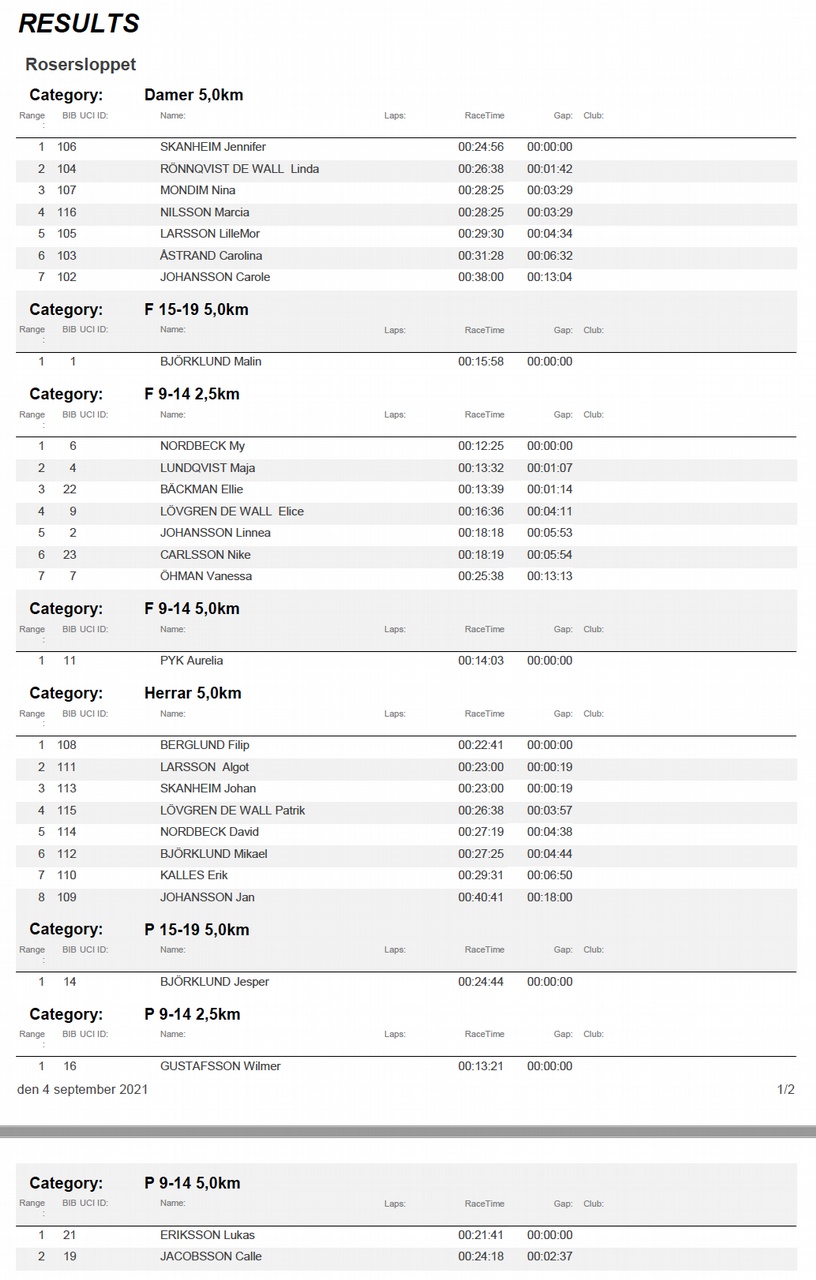
Task: Click ERIKSSON Lukas result row
Action: pyautogui.click(x=407, y=1235)
